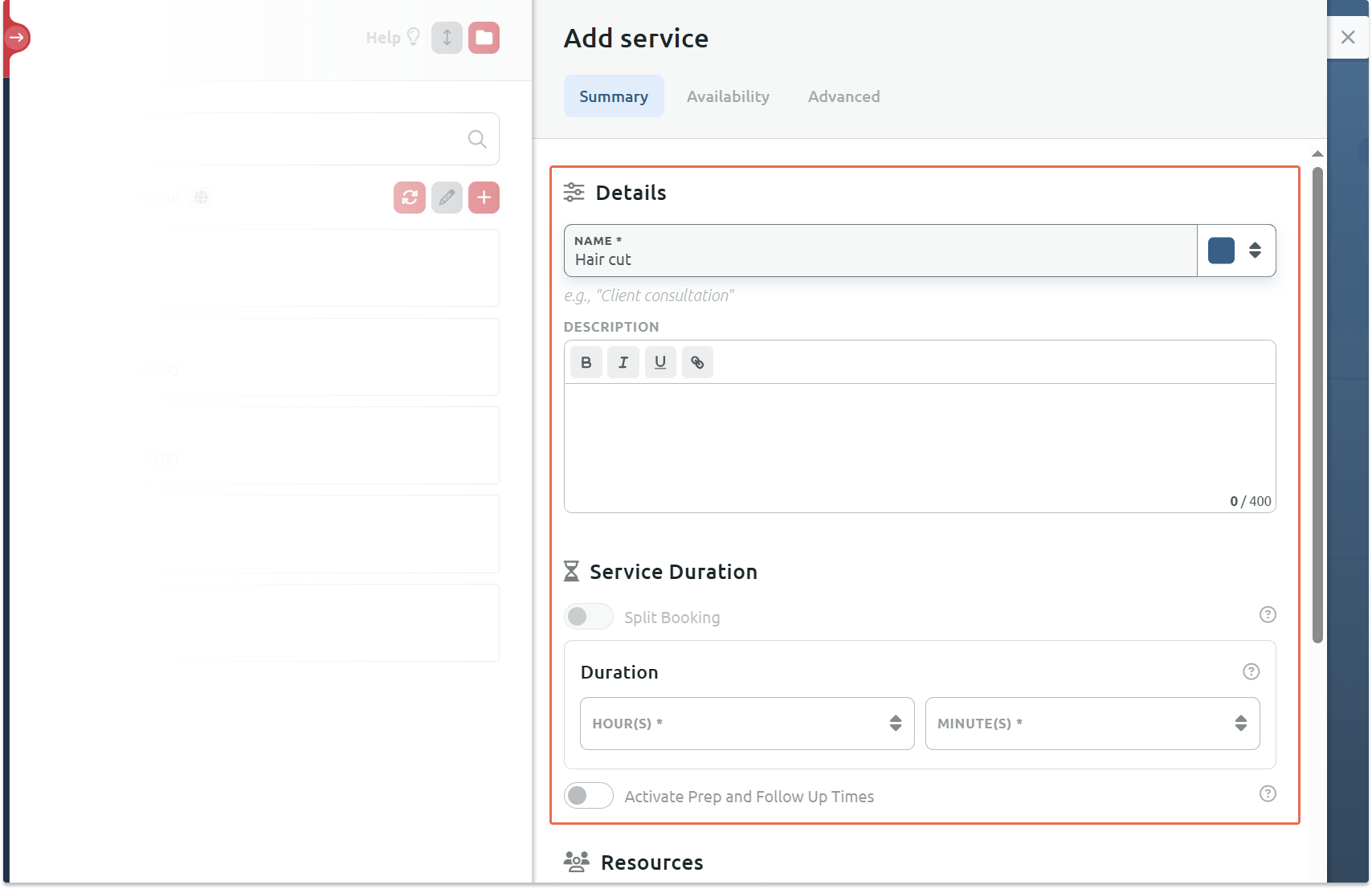The width and height of the screenshot is (1372, 889).
Task: Click the panel scrollbar up arrow
Action: coord(1317,153)
